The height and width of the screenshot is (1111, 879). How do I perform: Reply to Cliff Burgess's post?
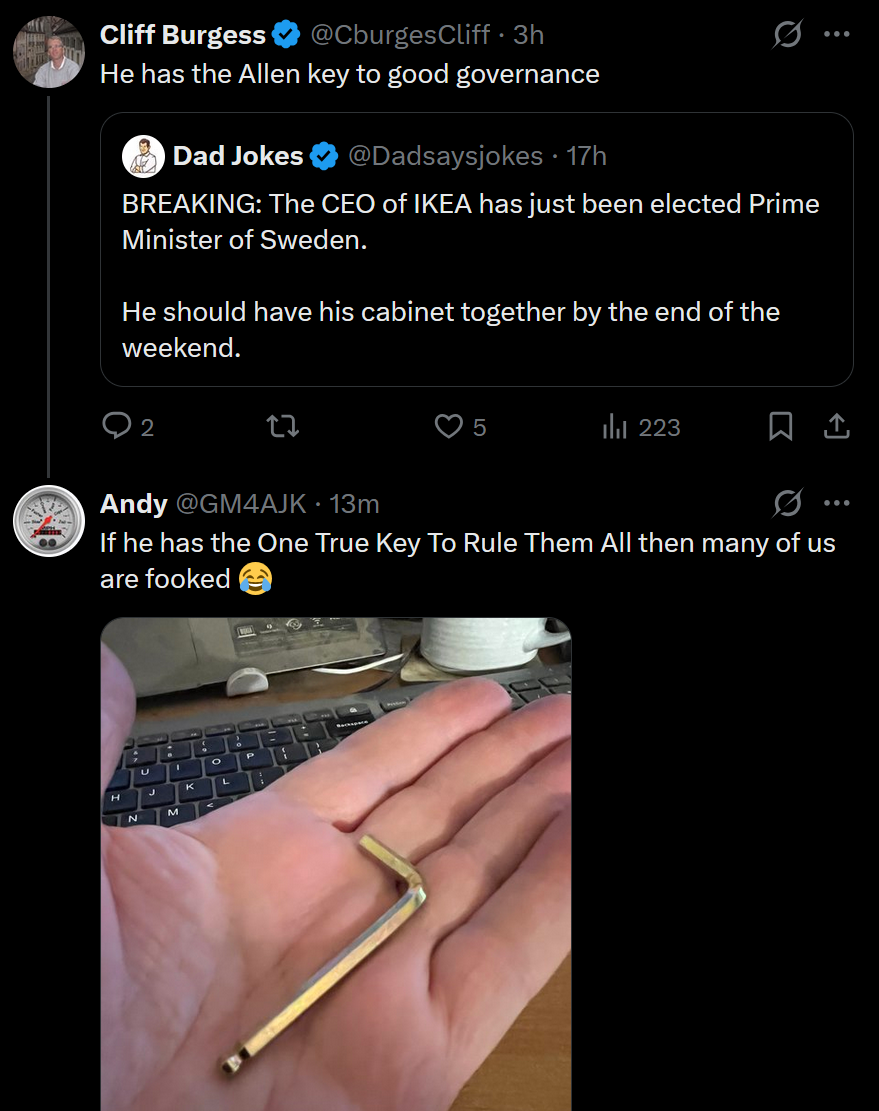pos(117,428)
